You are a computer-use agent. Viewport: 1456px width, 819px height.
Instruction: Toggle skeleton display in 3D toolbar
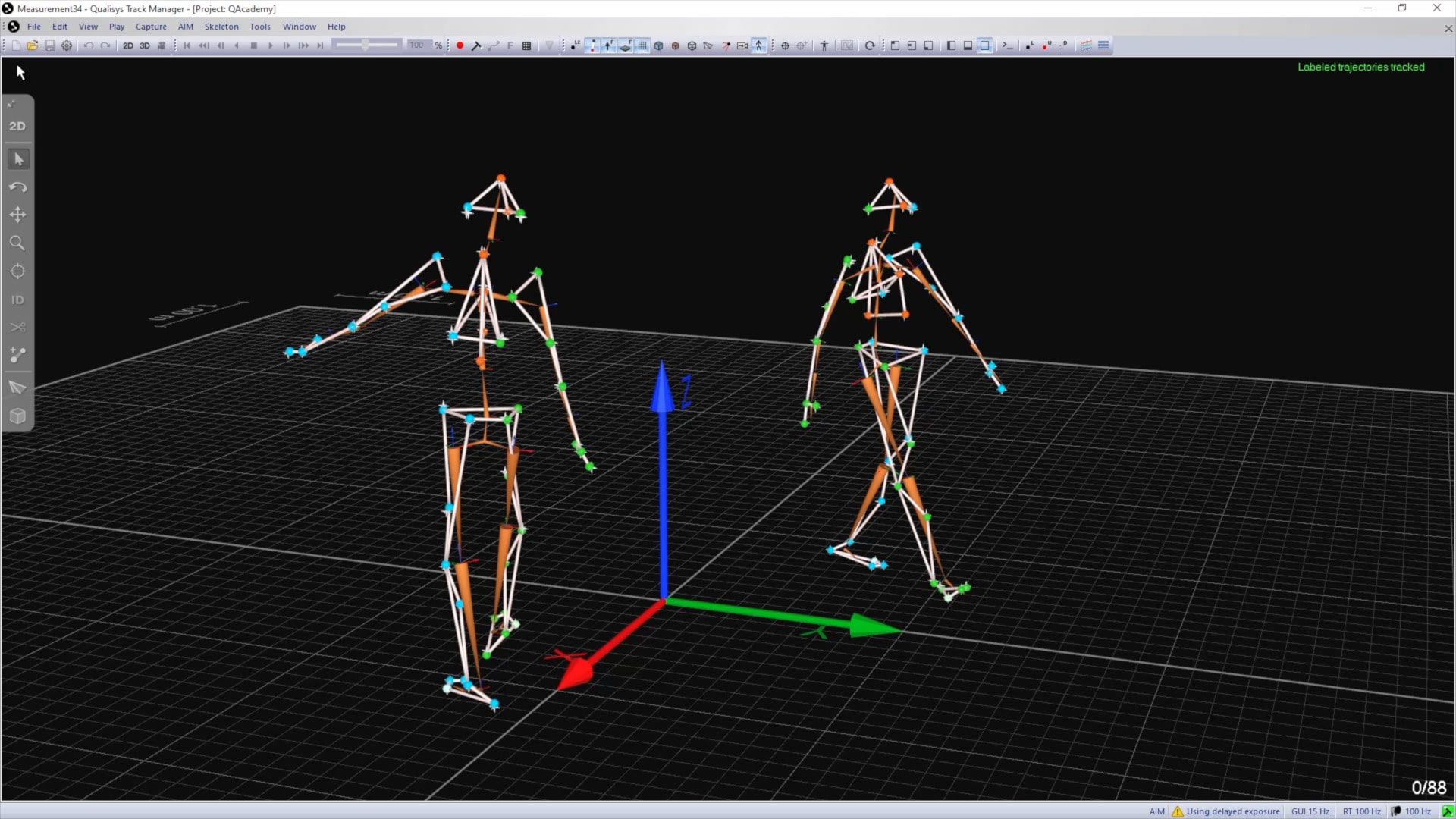759,45
